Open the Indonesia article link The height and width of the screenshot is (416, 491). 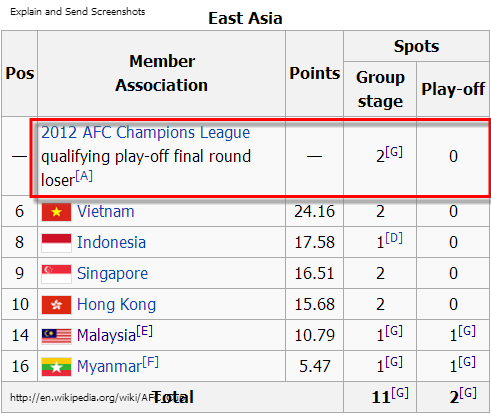(x=111, y=242)
